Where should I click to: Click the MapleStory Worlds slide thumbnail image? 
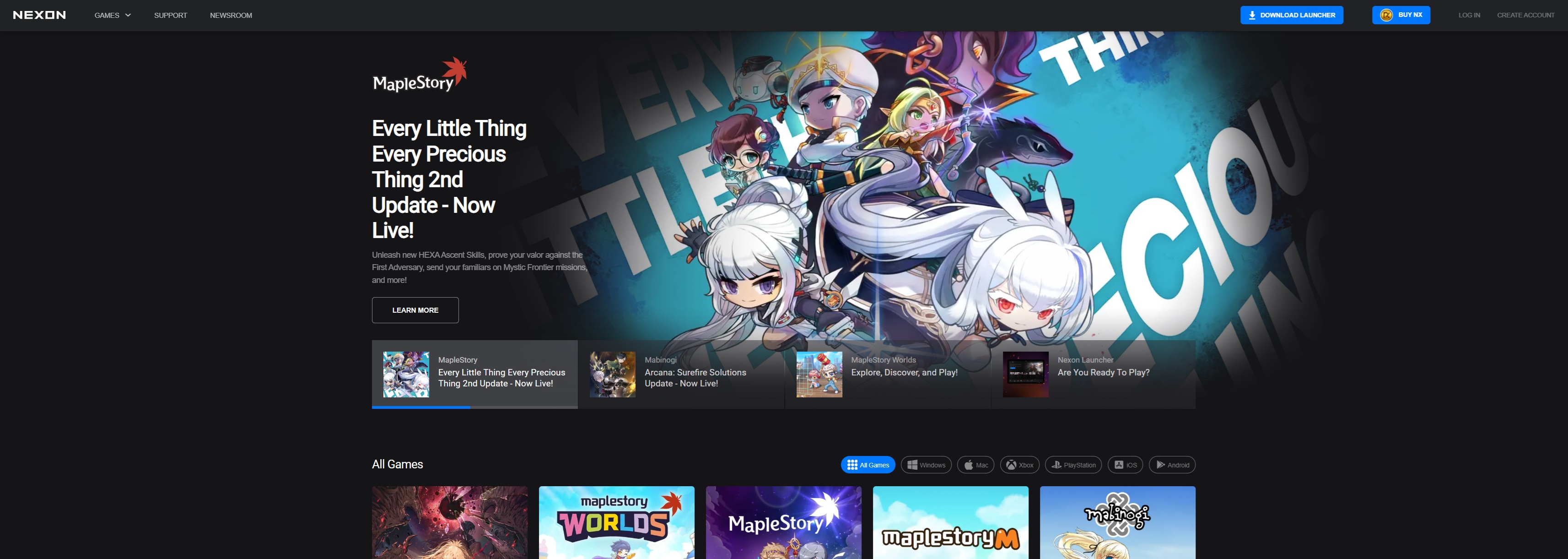click(x=819, y=374)
